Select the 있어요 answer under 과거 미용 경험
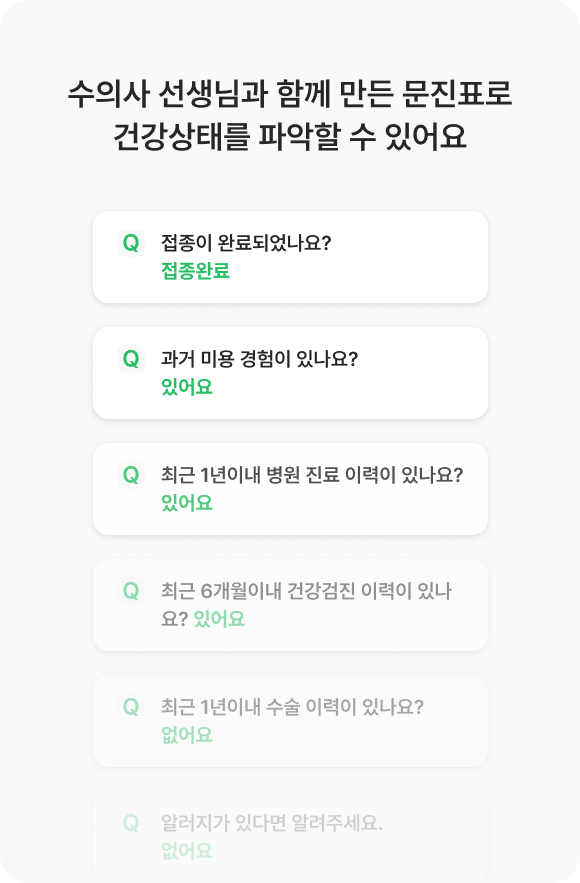This screenshot has width=580, height=883. tap(187, 387)
